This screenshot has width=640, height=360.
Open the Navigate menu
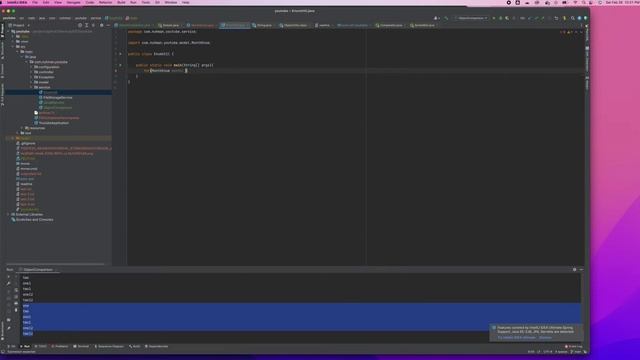point(73,2)
